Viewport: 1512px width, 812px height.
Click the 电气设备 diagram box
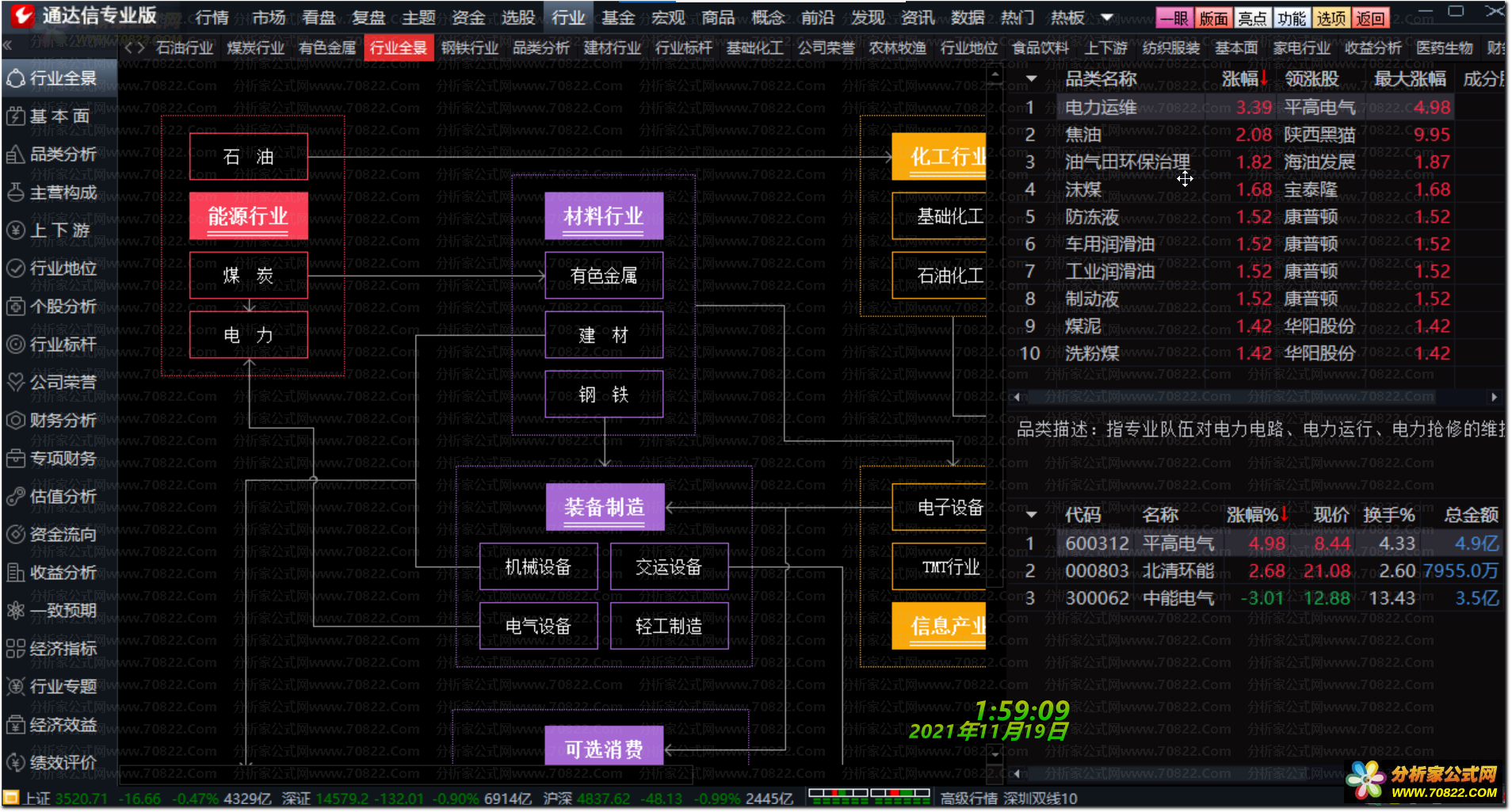[538, 626]
